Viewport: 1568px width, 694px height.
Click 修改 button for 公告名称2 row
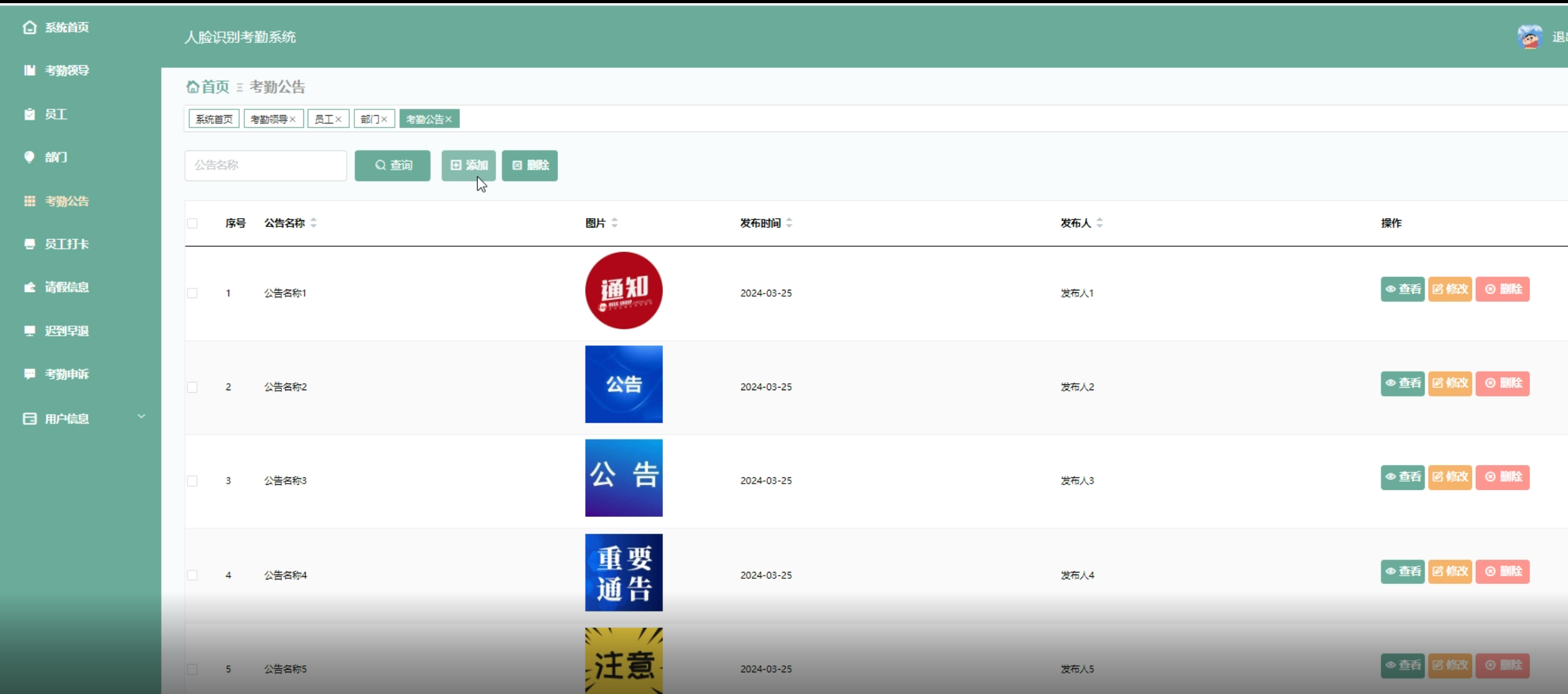point(1450,383)
